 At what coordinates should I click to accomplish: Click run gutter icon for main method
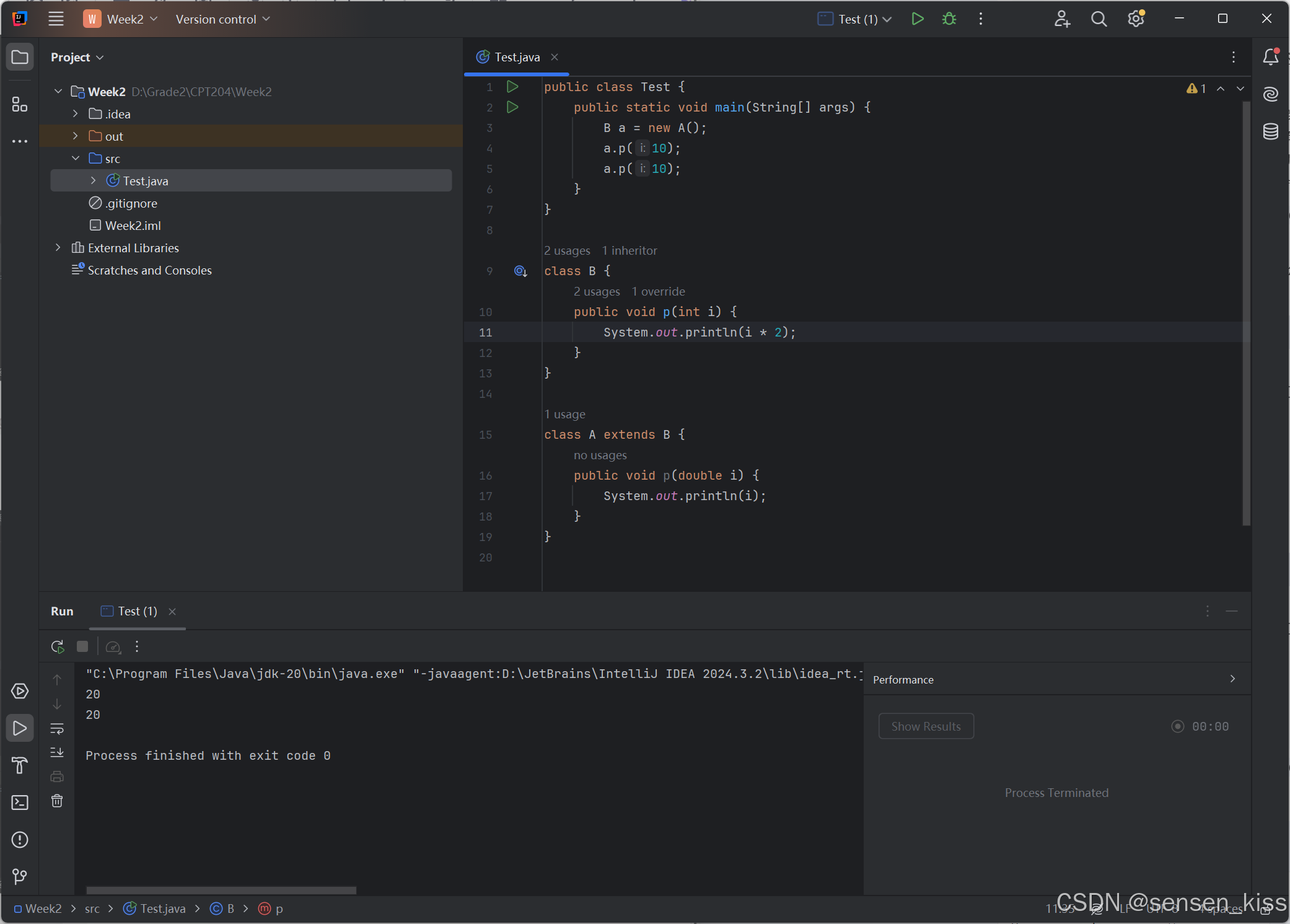pos(512,107)
